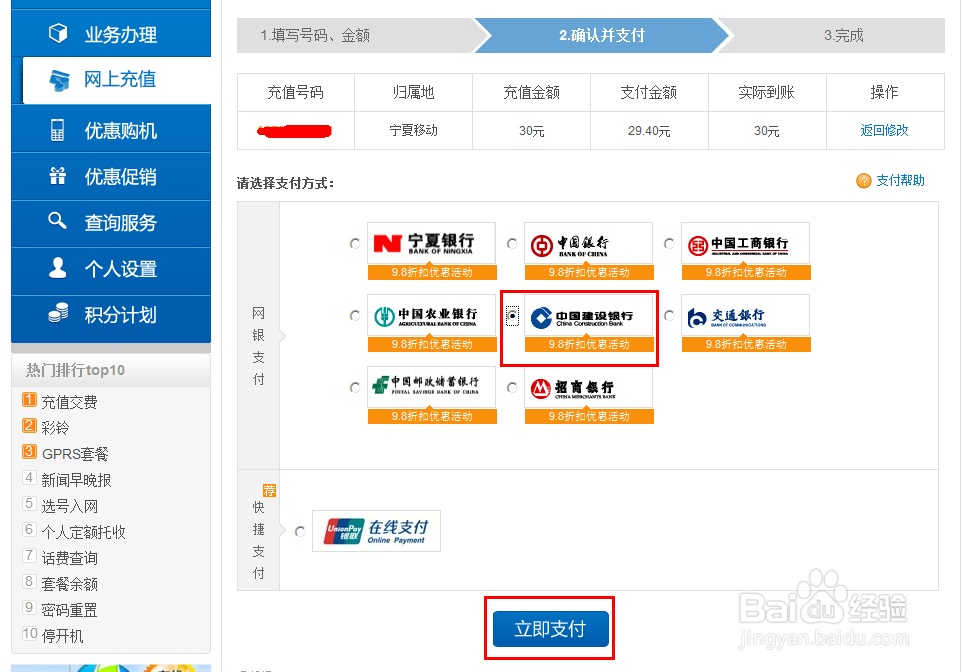The width and height of the screenshot is (963, 672).
Task: Select the 交通银行 radio button
Action: click(669, 316)
